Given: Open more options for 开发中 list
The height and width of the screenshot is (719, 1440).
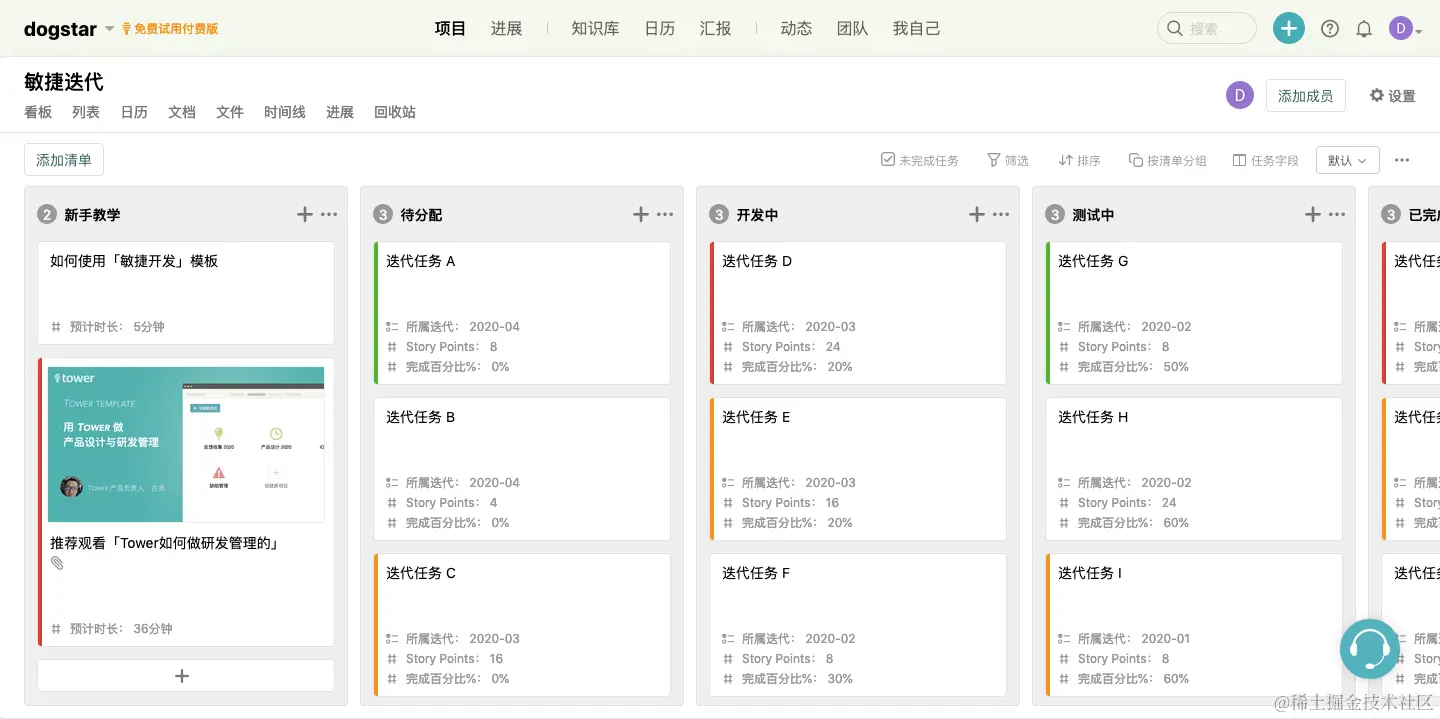Looking at the screenshot, I should pos(1001,214).
